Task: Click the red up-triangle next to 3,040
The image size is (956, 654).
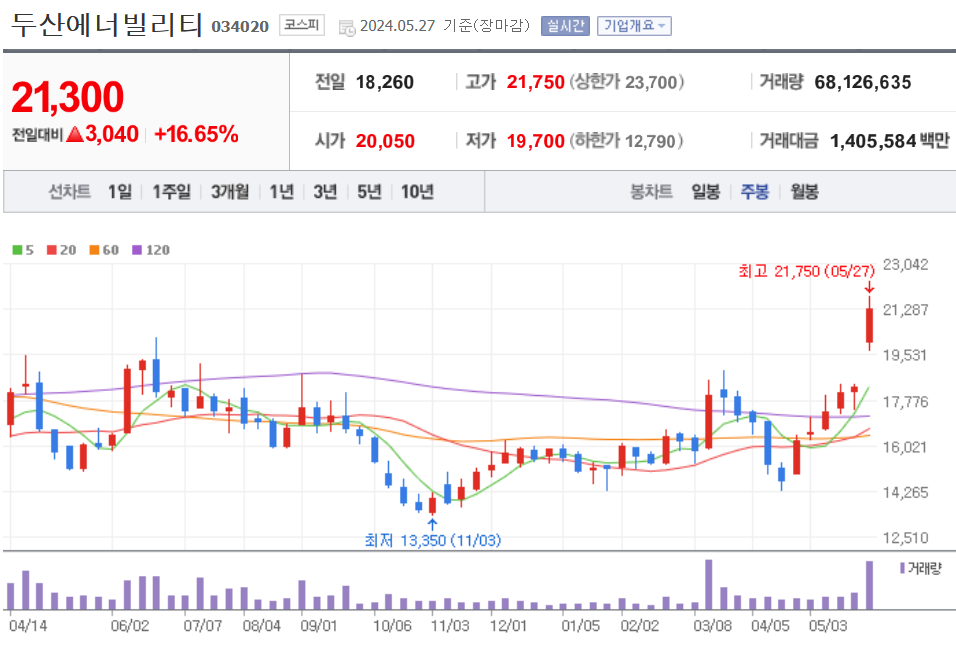Action: pyautogui.click(x=74, y=133)
